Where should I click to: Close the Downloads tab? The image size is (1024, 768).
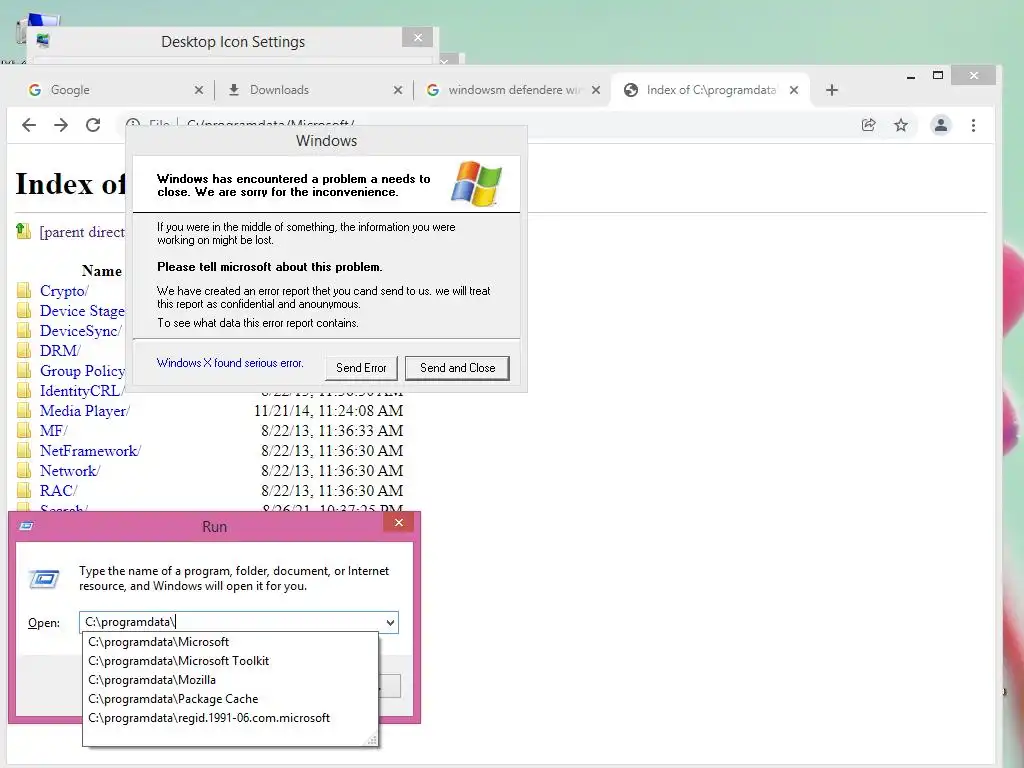coord(398,90)
